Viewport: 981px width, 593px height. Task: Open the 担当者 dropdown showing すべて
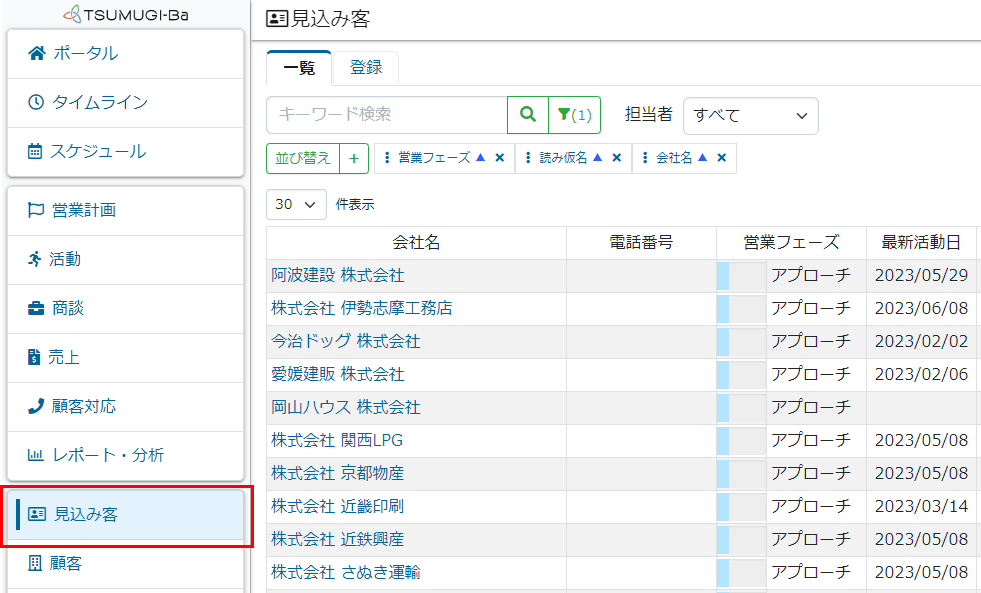click(750, 116)
